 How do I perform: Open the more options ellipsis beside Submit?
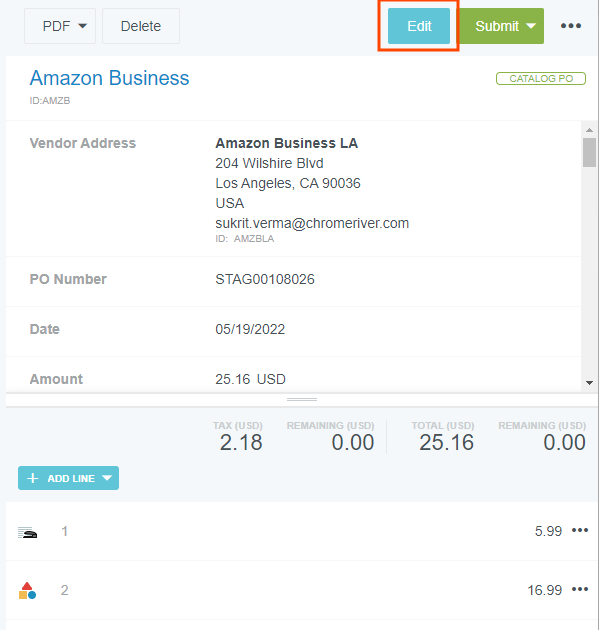tap(570, 26)
